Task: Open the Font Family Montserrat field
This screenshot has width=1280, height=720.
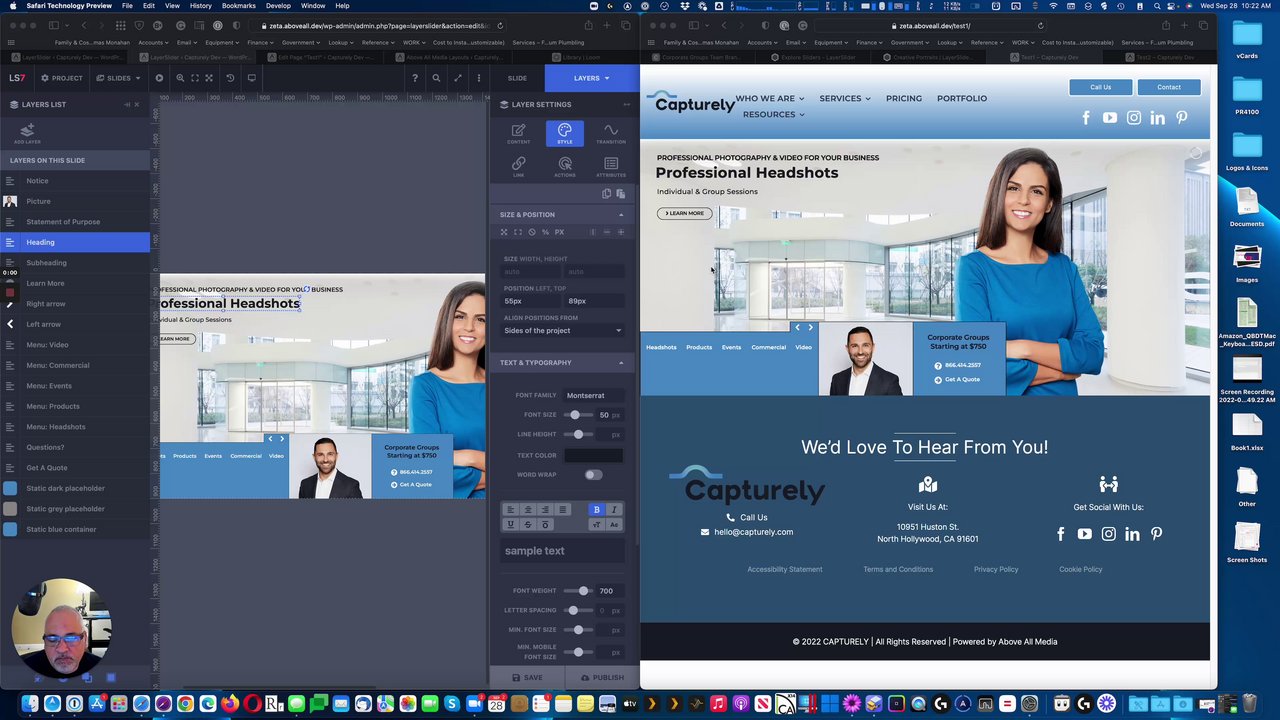Action: click(x=593, y=396)
